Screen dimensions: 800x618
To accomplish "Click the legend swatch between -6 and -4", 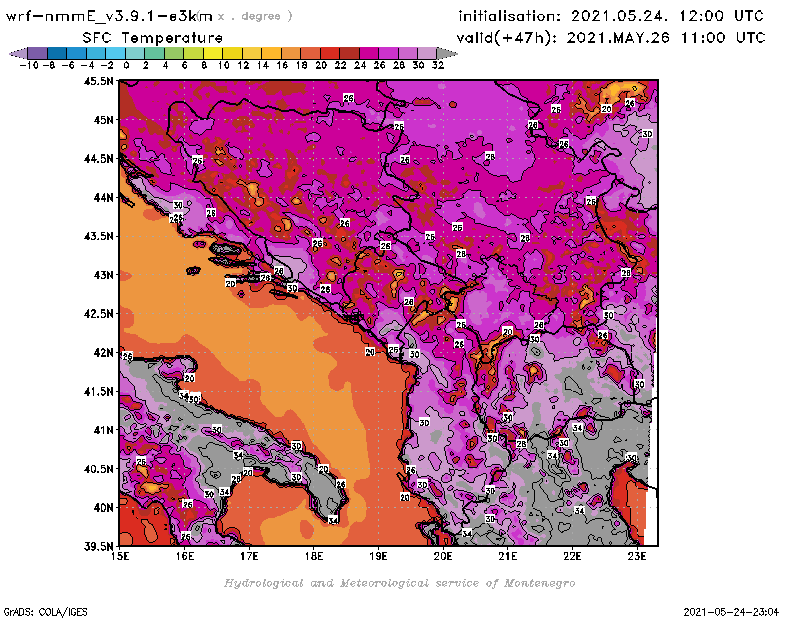I will (x=77, y=53).
